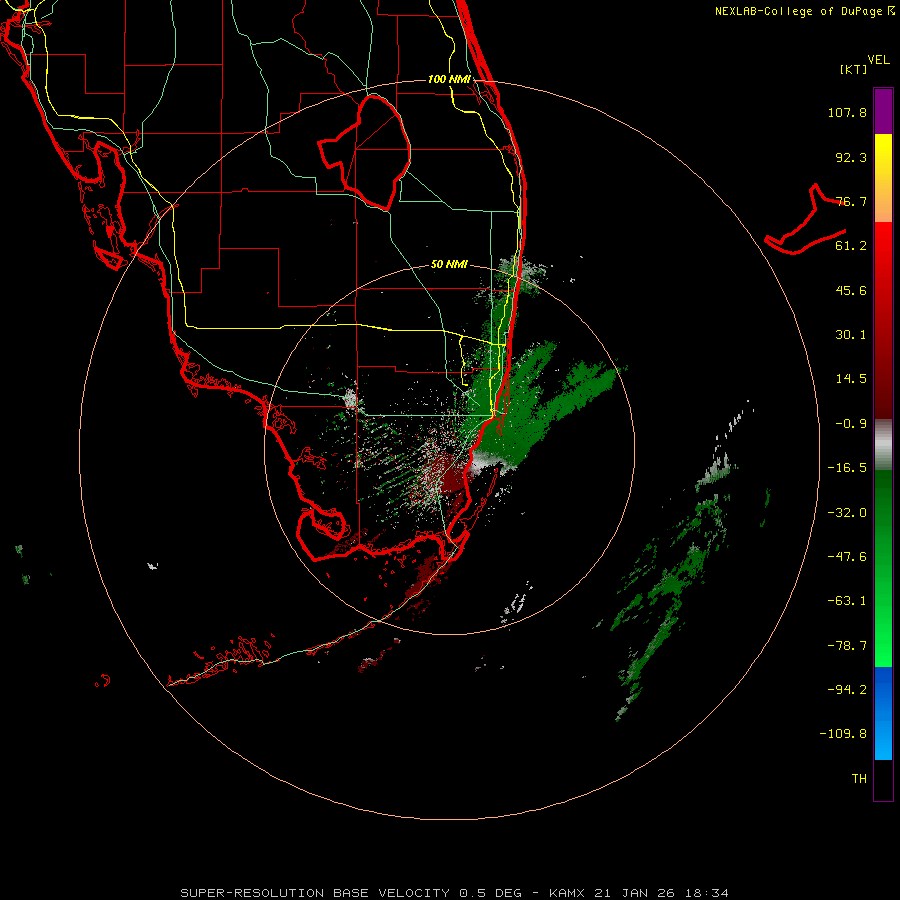Image resolution: width=900 pixels, height=900 pixels.
Task: Select the 61.2 legend value
Action: click(851, 246)
